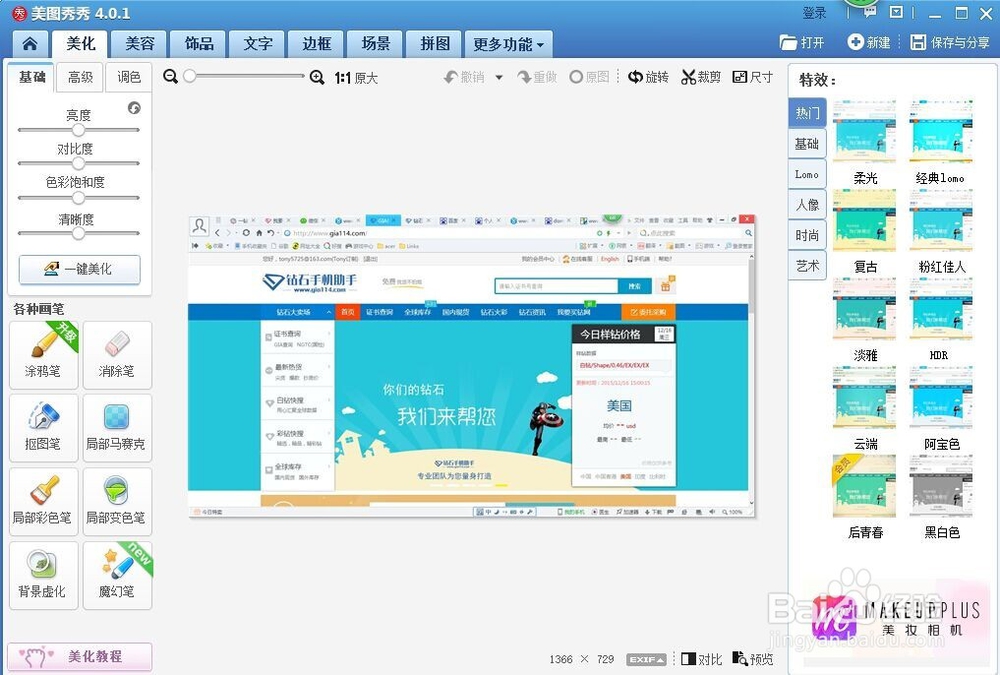Select the 调色 adjustments sub-tab

[x=129, y=77]
